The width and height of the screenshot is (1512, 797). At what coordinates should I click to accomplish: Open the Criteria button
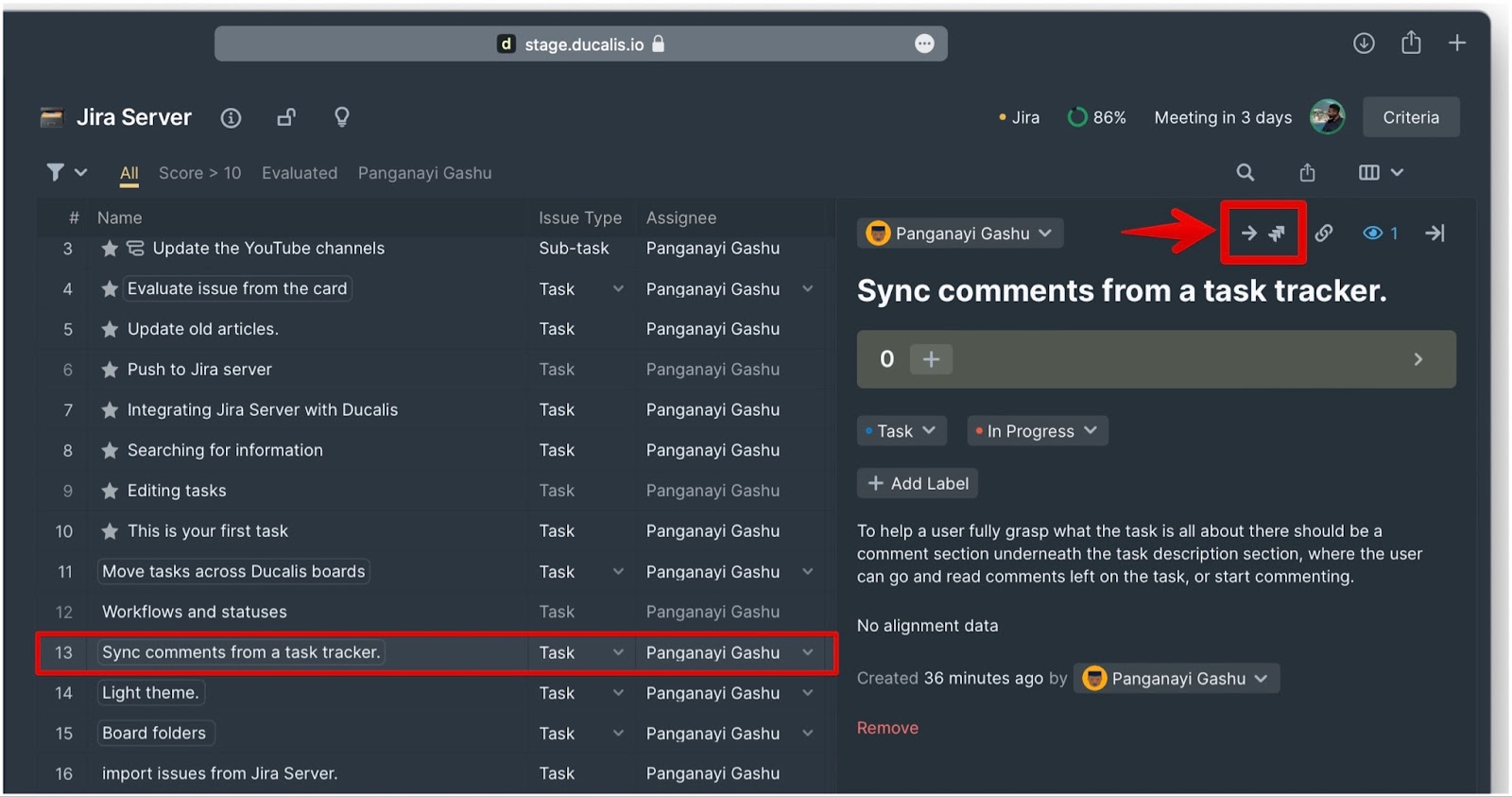click(x=1411, y=117)
